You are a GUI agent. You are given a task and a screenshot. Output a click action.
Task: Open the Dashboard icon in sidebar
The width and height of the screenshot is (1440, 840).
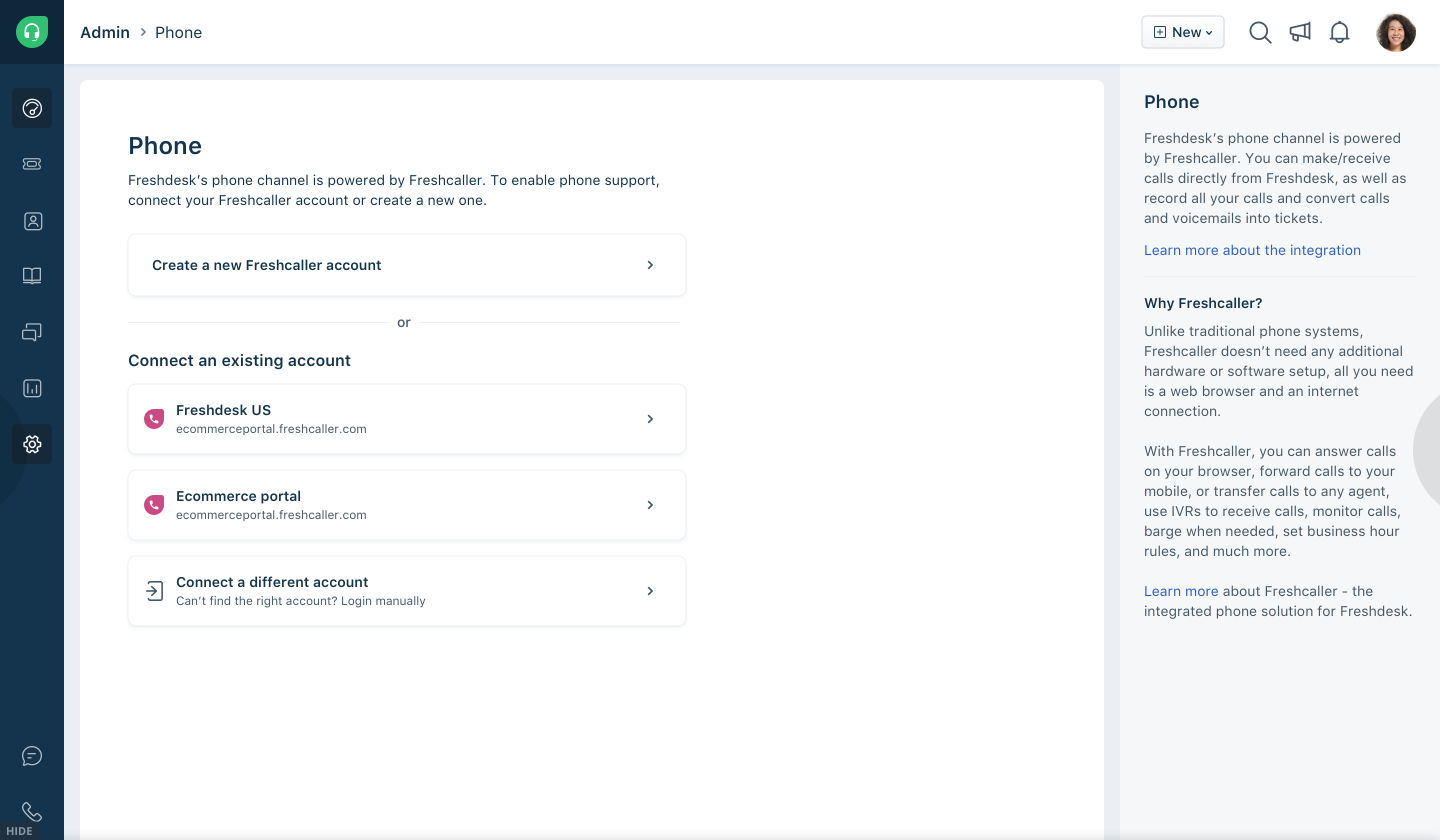click(x=32, y=108)
